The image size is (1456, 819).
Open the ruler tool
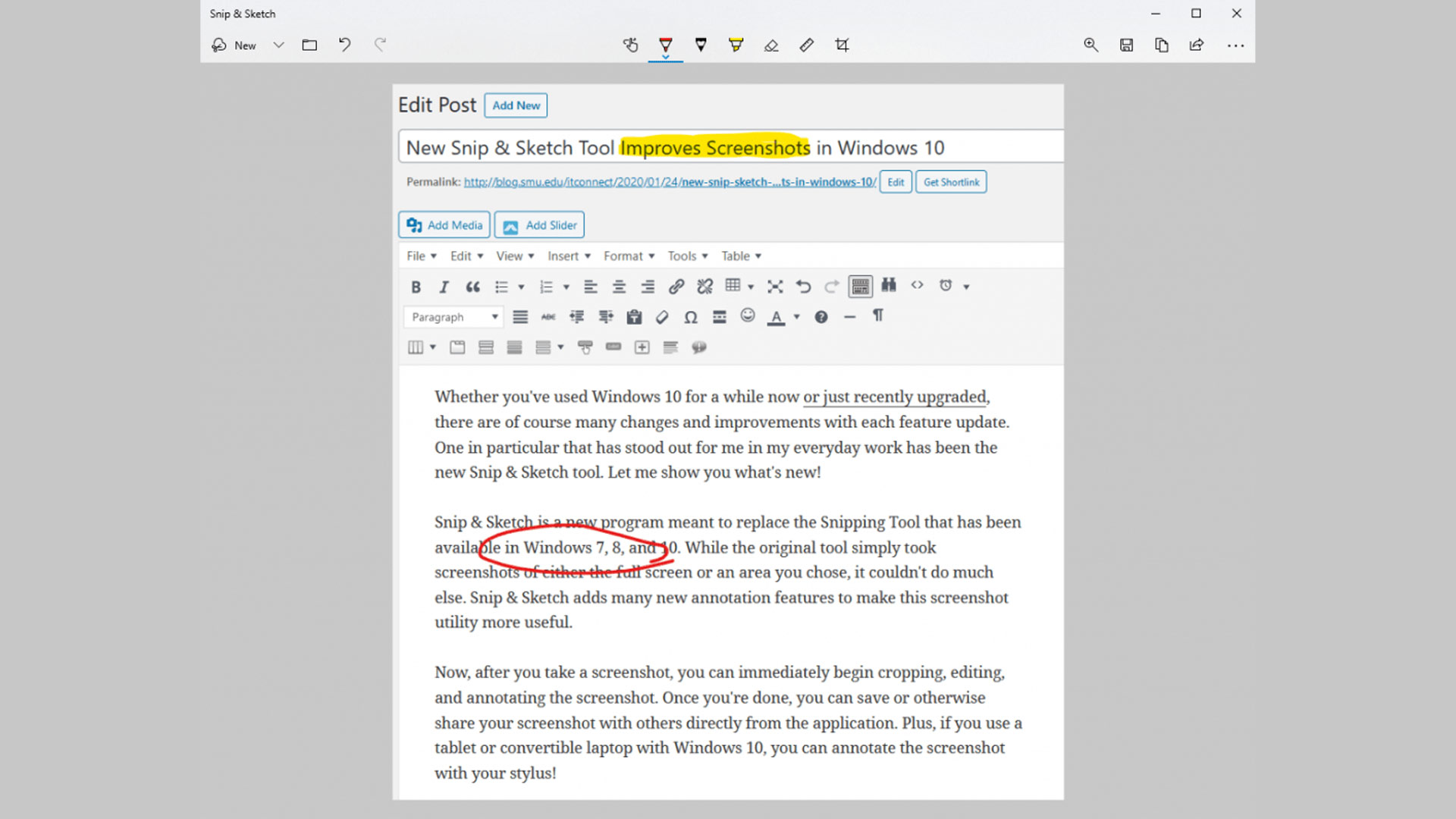[x=806, y=45]
